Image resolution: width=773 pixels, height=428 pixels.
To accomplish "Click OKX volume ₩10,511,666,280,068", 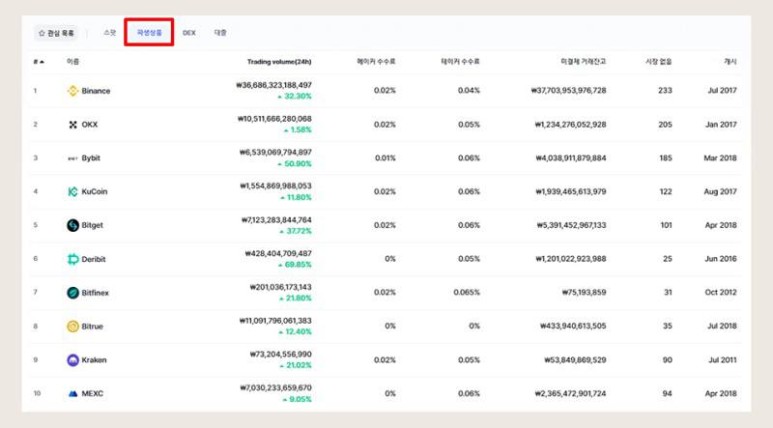I will click(x=275, y=119).
